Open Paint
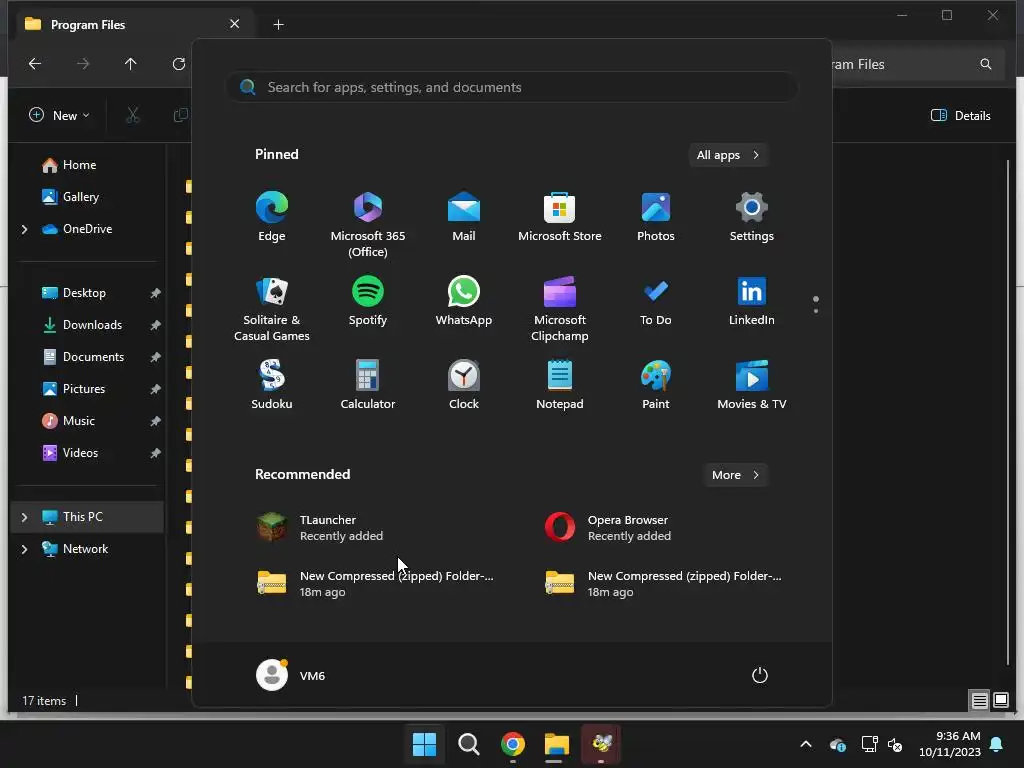This screenshot has width=1024, height=768. (656, 385)
